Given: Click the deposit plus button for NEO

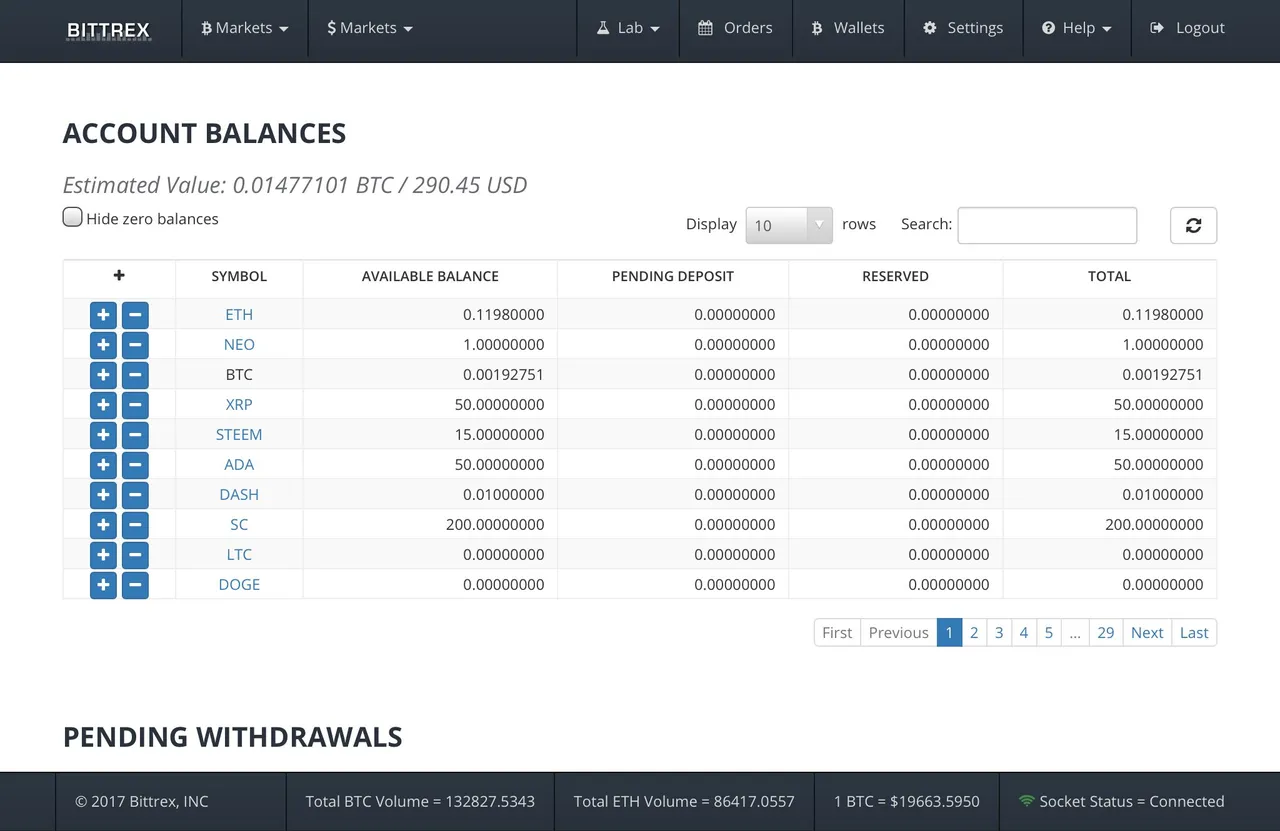Looking at the screenshot, I should click(x=103, y=345).
